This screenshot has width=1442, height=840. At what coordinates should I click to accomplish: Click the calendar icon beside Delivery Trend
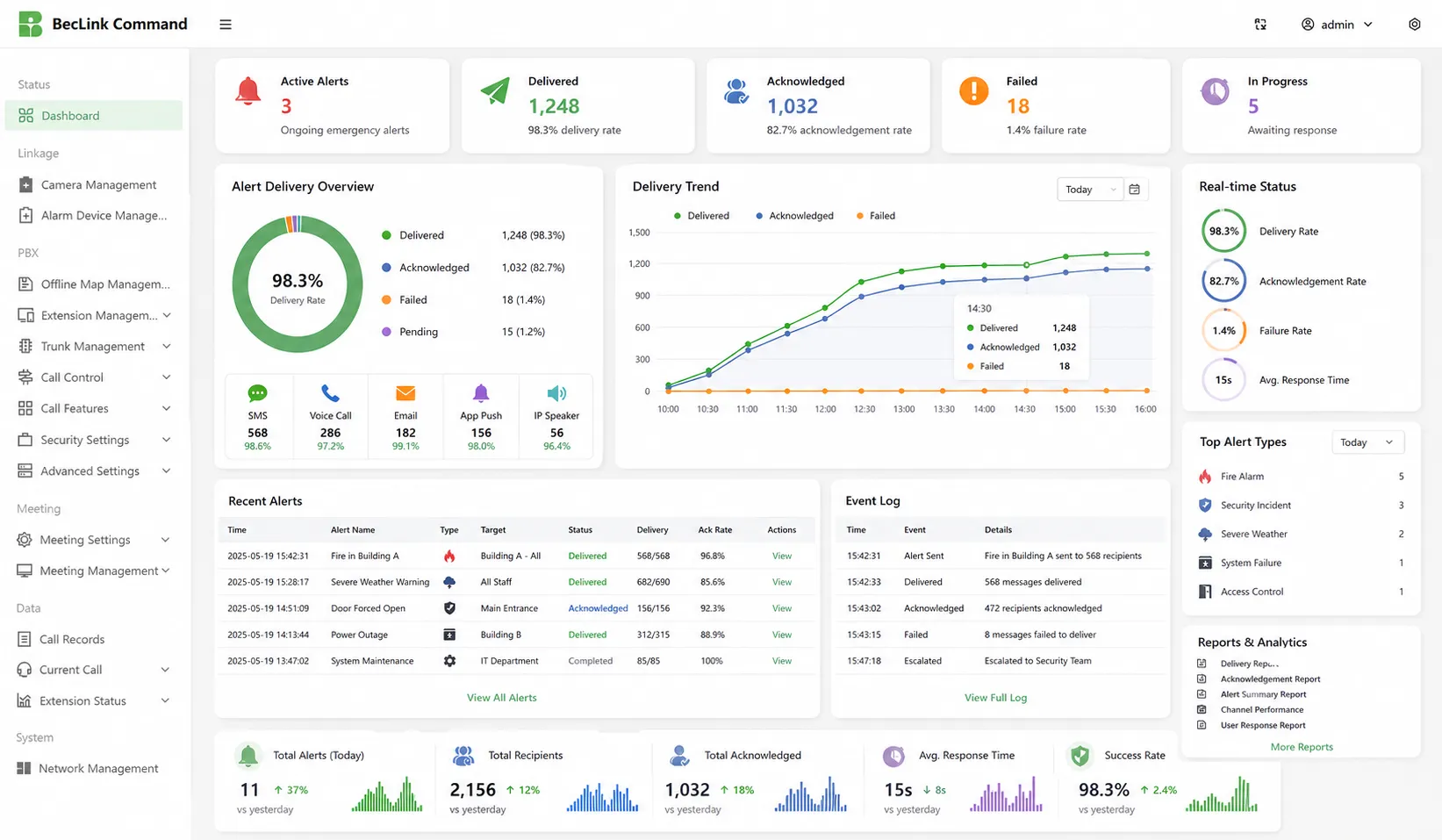[x=1135, y=190]
